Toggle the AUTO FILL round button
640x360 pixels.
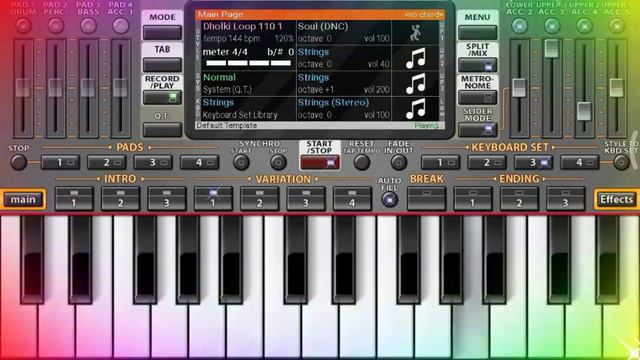(x=390, y=200)
